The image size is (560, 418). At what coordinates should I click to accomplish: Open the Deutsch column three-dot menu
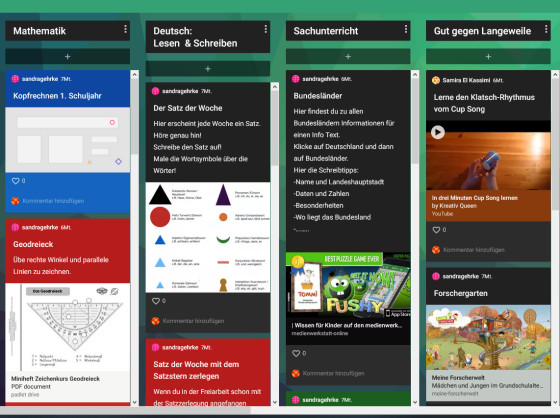[266, 29]
